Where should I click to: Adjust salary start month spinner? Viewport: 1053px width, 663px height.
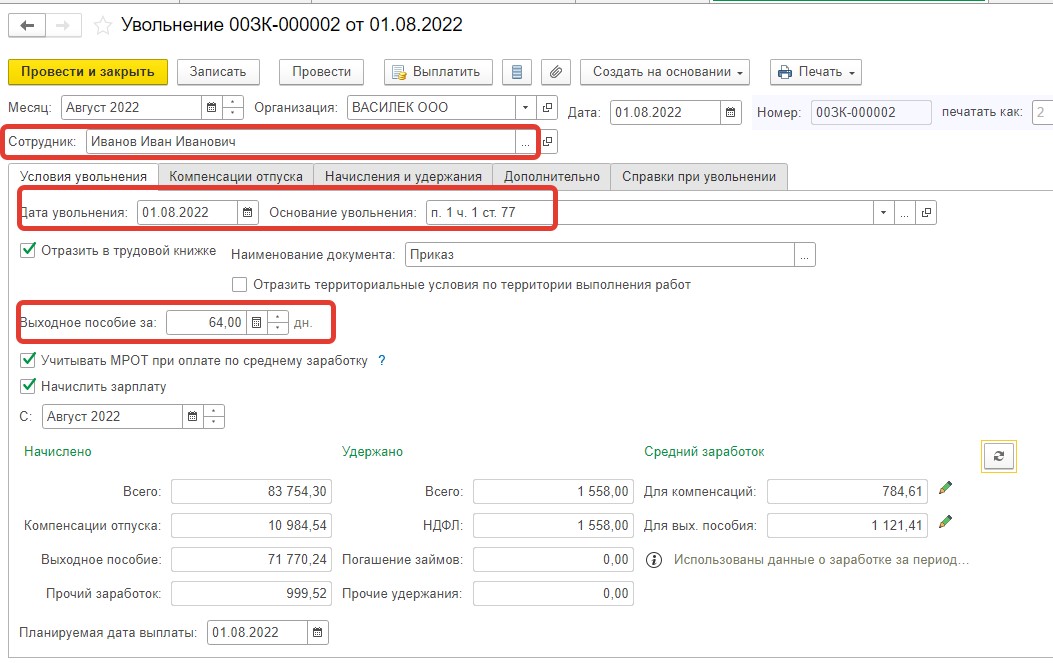tap(214, 416)
